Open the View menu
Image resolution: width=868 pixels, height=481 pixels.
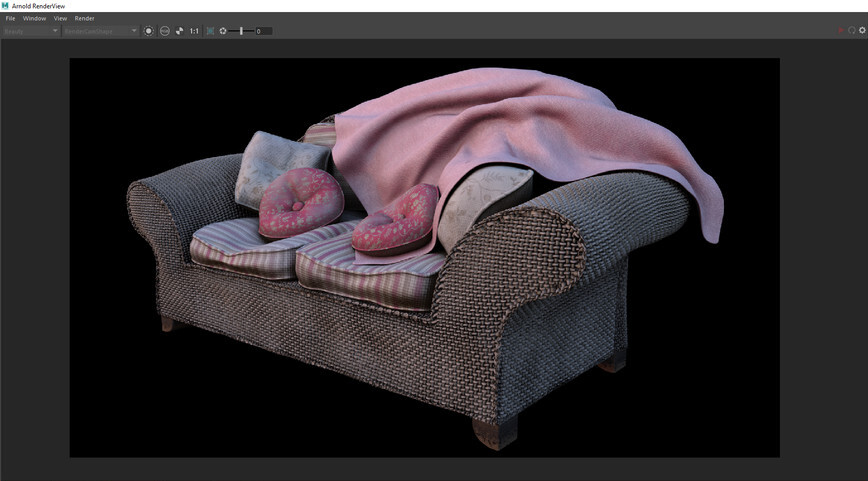tap(60, 18)
